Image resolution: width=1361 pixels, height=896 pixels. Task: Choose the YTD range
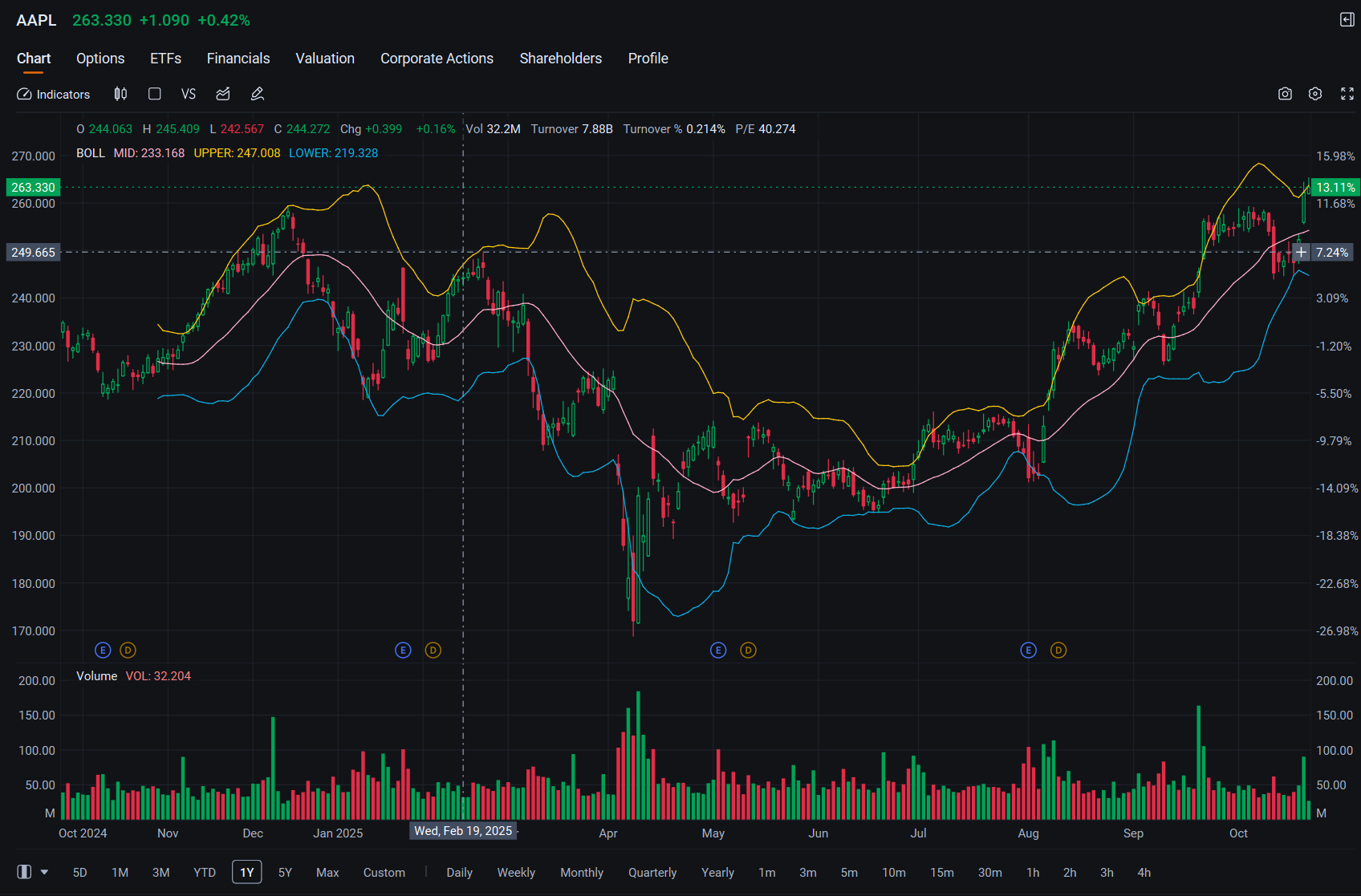pos(205,873)
